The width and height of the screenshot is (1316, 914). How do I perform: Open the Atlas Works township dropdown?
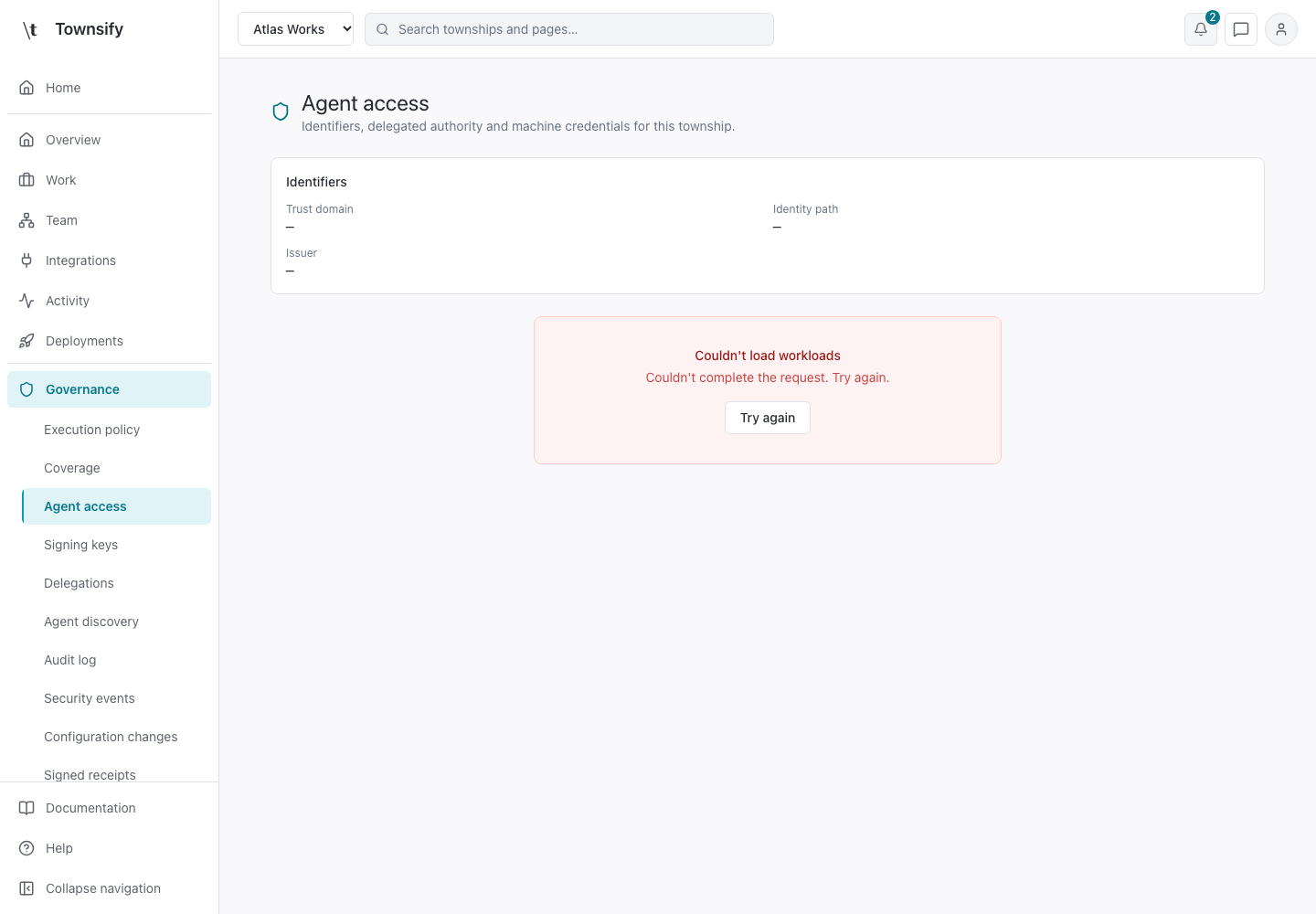[x=295, y=29]
